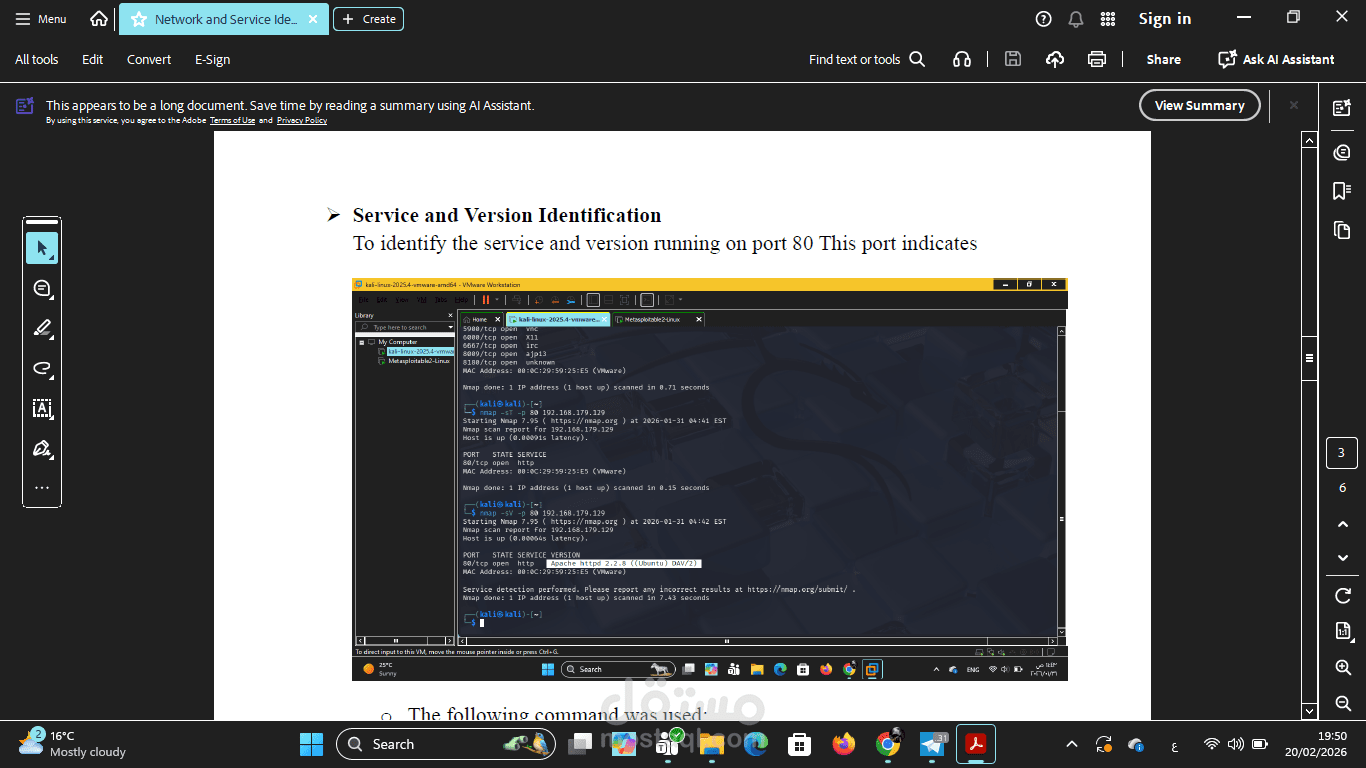Open the Bookmarks panel in the right rail

point(1342,191)
